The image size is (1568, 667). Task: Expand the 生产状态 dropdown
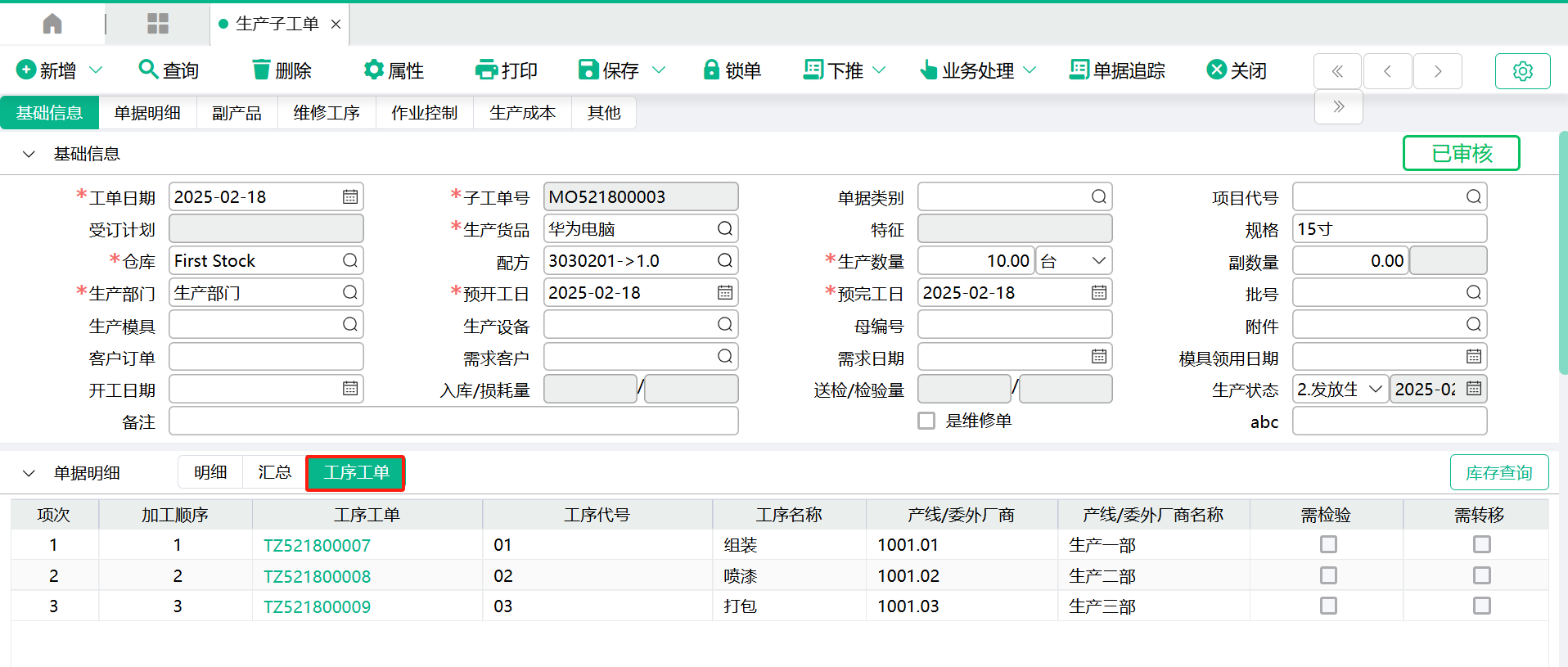tap(1376, 389)
